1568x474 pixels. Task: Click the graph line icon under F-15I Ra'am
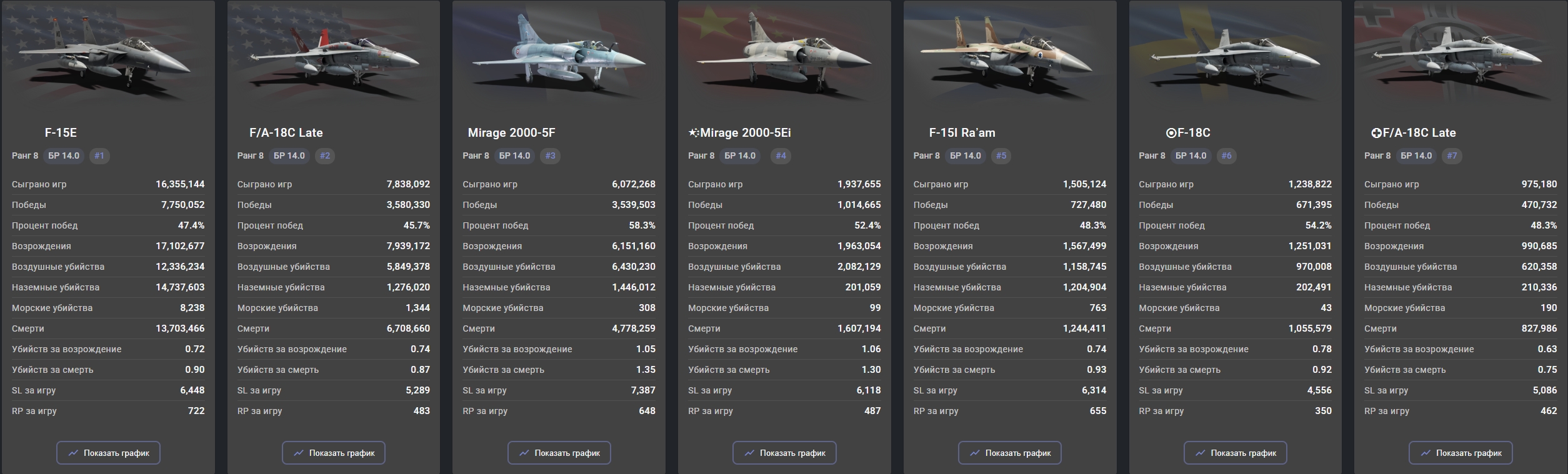point(975,453)
